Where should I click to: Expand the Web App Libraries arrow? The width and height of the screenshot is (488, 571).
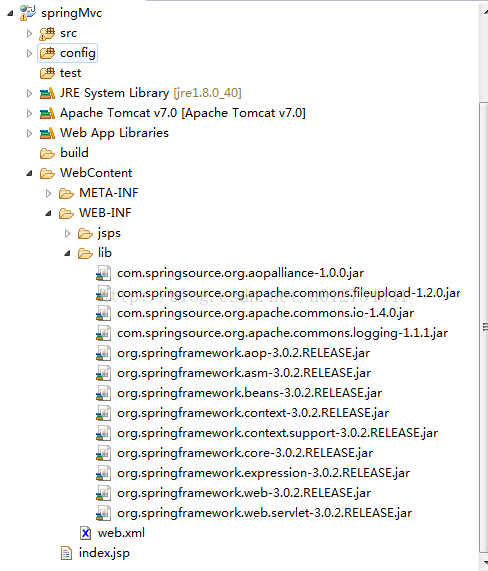29,134
